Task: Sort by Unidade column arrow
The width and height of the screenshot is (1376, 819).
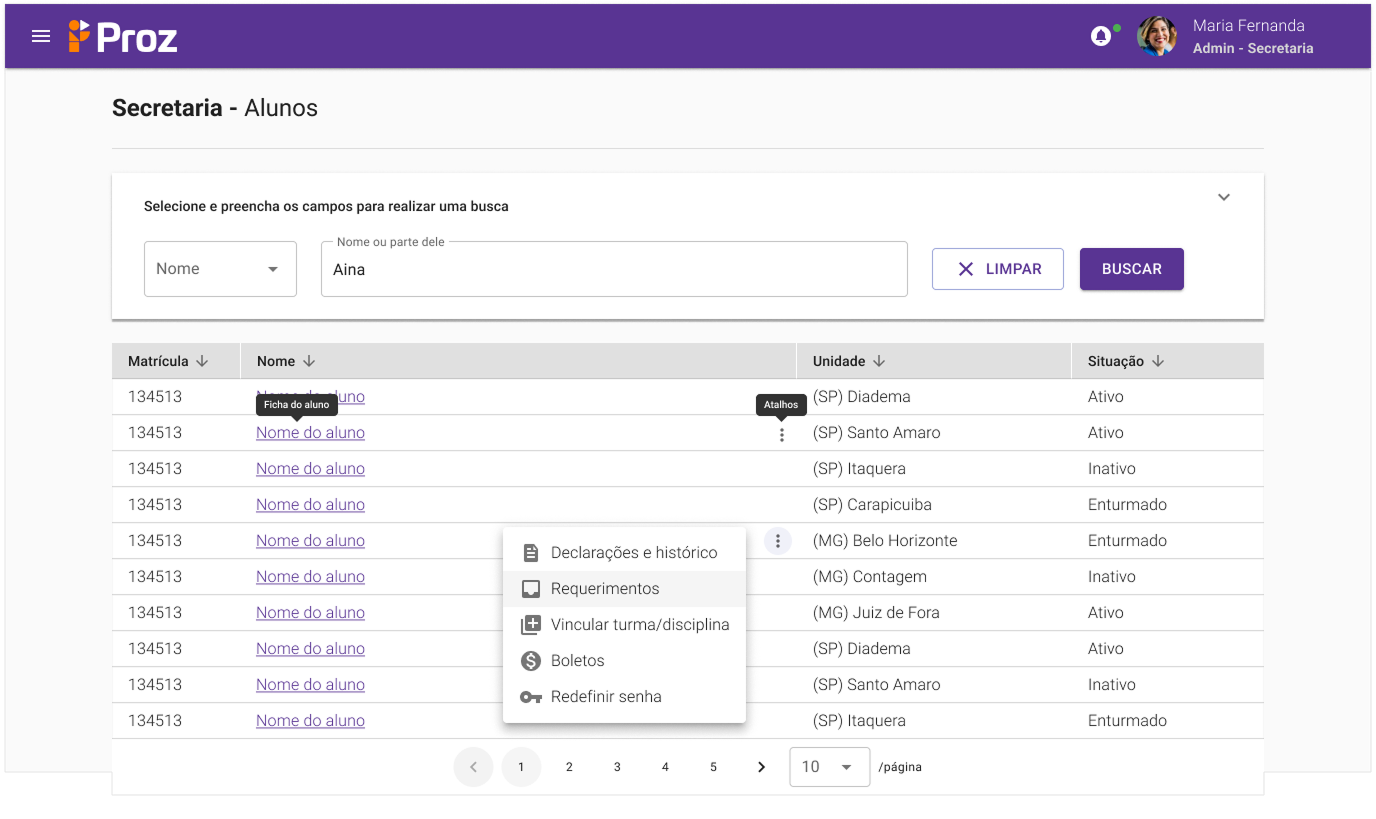Action: click(879, 361)
